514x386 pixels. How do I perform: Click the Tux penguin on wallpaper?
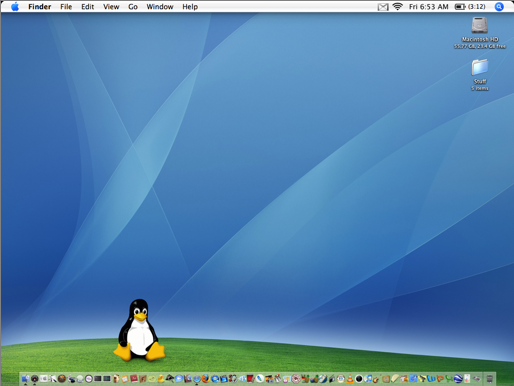[139, 330]
